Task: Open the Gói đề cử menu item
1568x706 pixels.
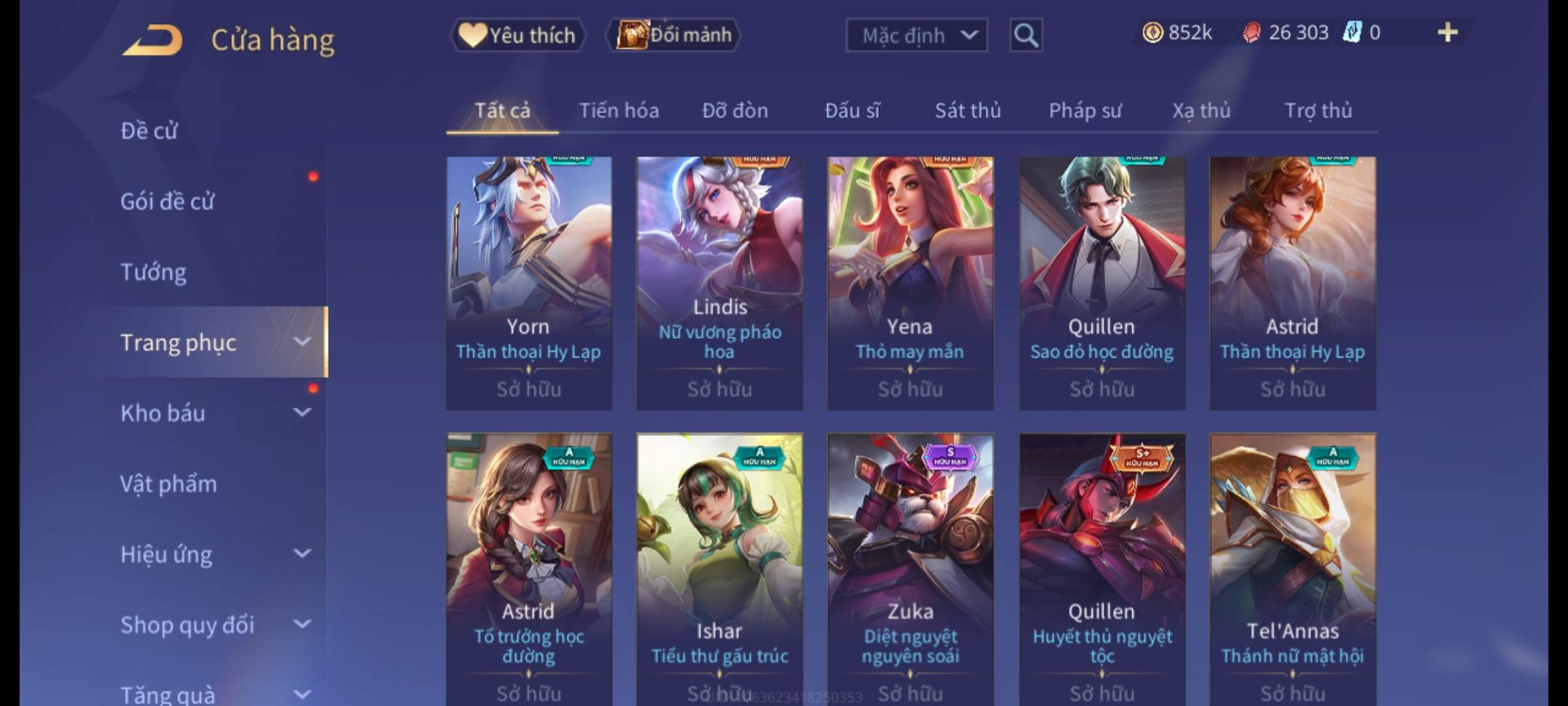Action: tap(216, 201)
